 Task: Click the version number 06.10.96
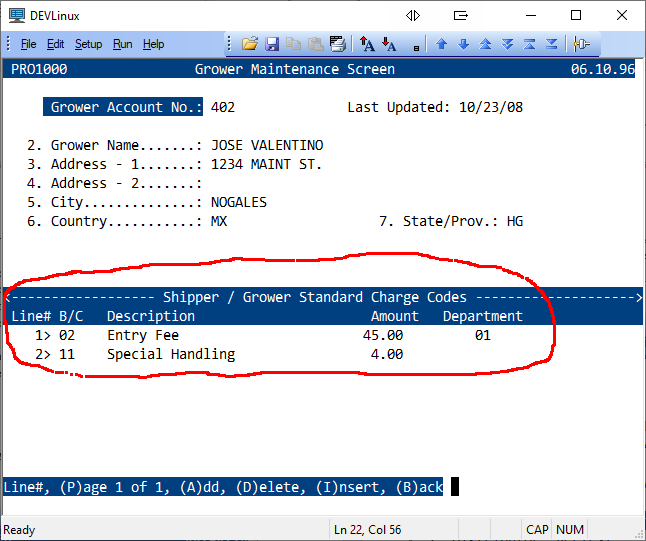(x=603, y=69)
